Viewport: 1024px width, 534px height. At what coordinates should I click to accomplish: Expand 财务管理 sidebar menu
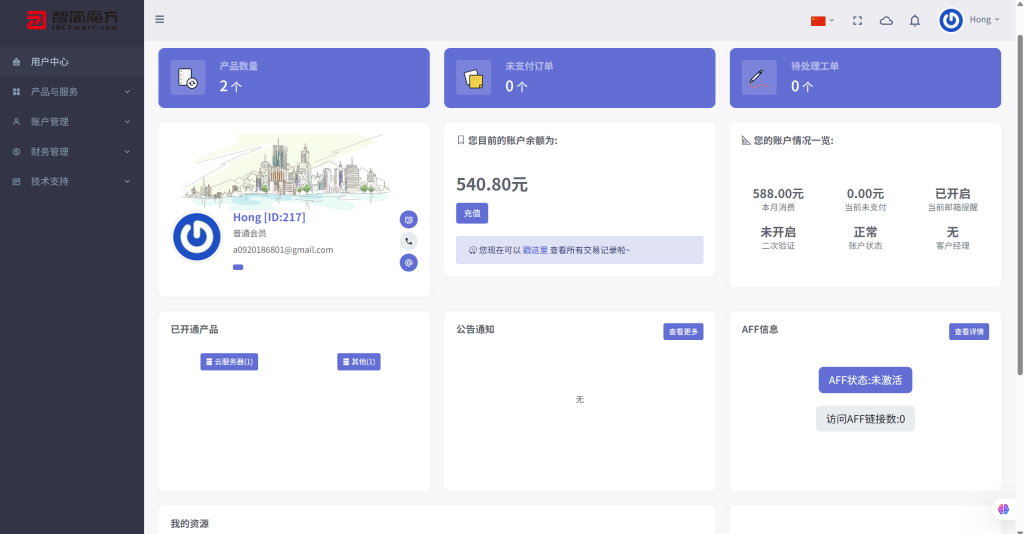[x=72, y=152]
